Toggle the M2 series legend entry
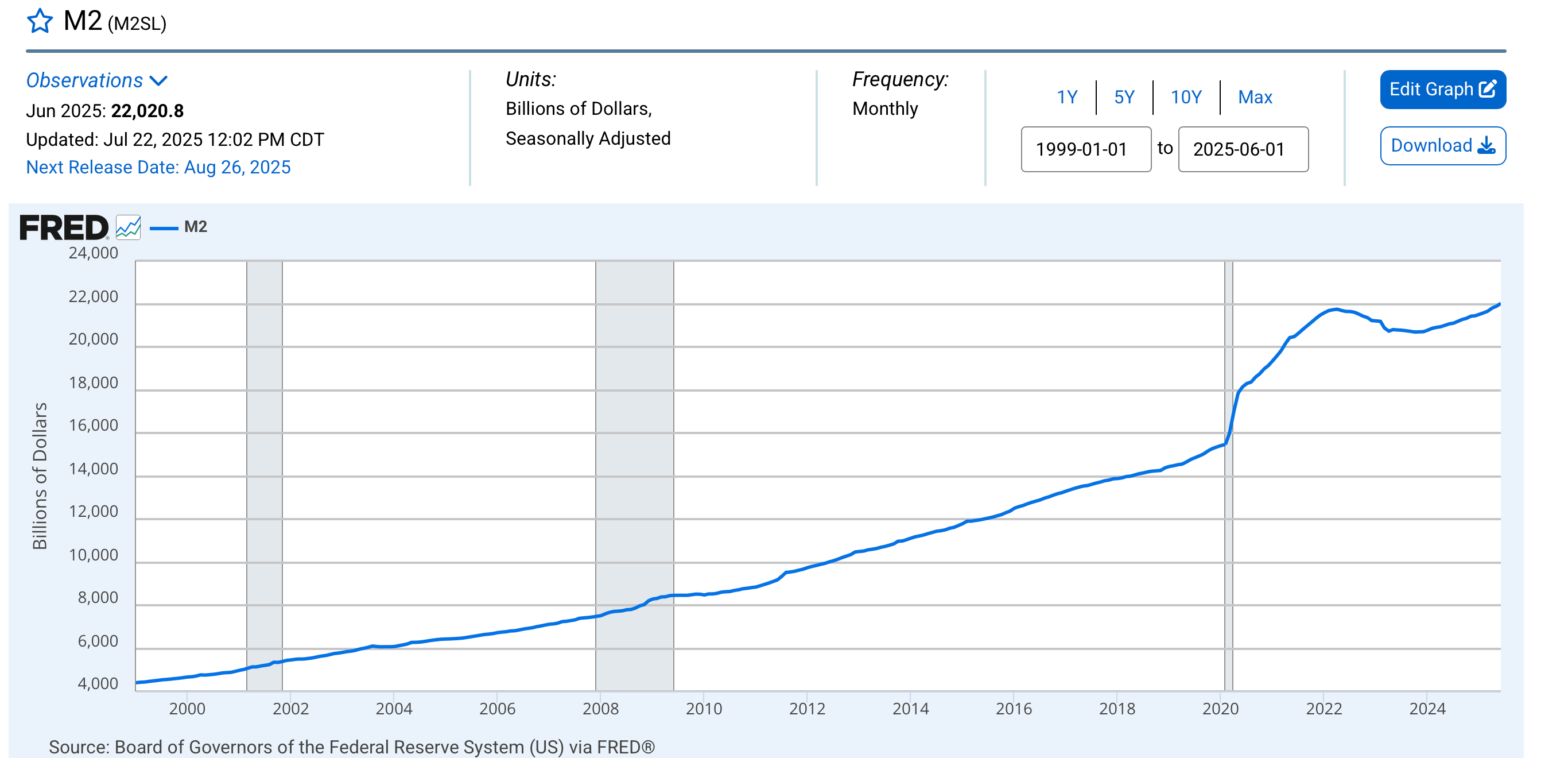This screenshot has width=1568, height=758. (x=195, y=227)
